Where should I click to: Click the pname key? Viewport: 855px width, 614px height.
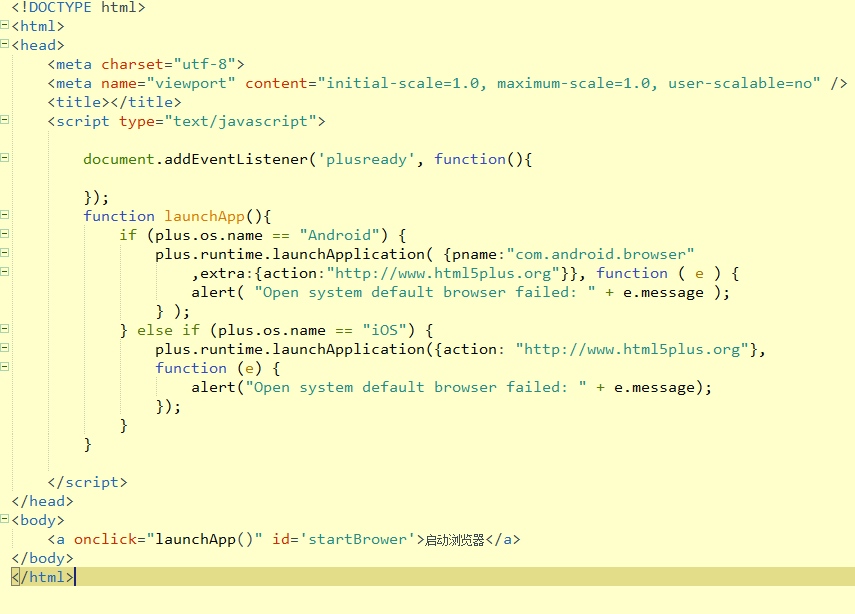(x=474, y=255)
